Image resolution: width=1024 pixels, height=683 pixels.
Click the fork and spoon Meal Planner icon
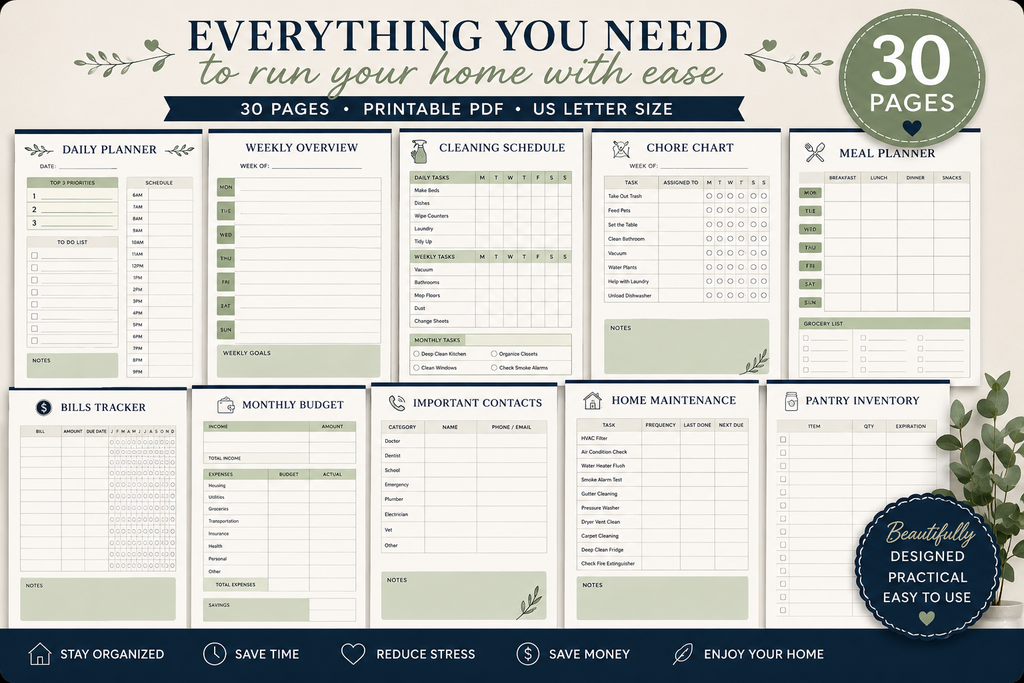[x=814, y=153]
